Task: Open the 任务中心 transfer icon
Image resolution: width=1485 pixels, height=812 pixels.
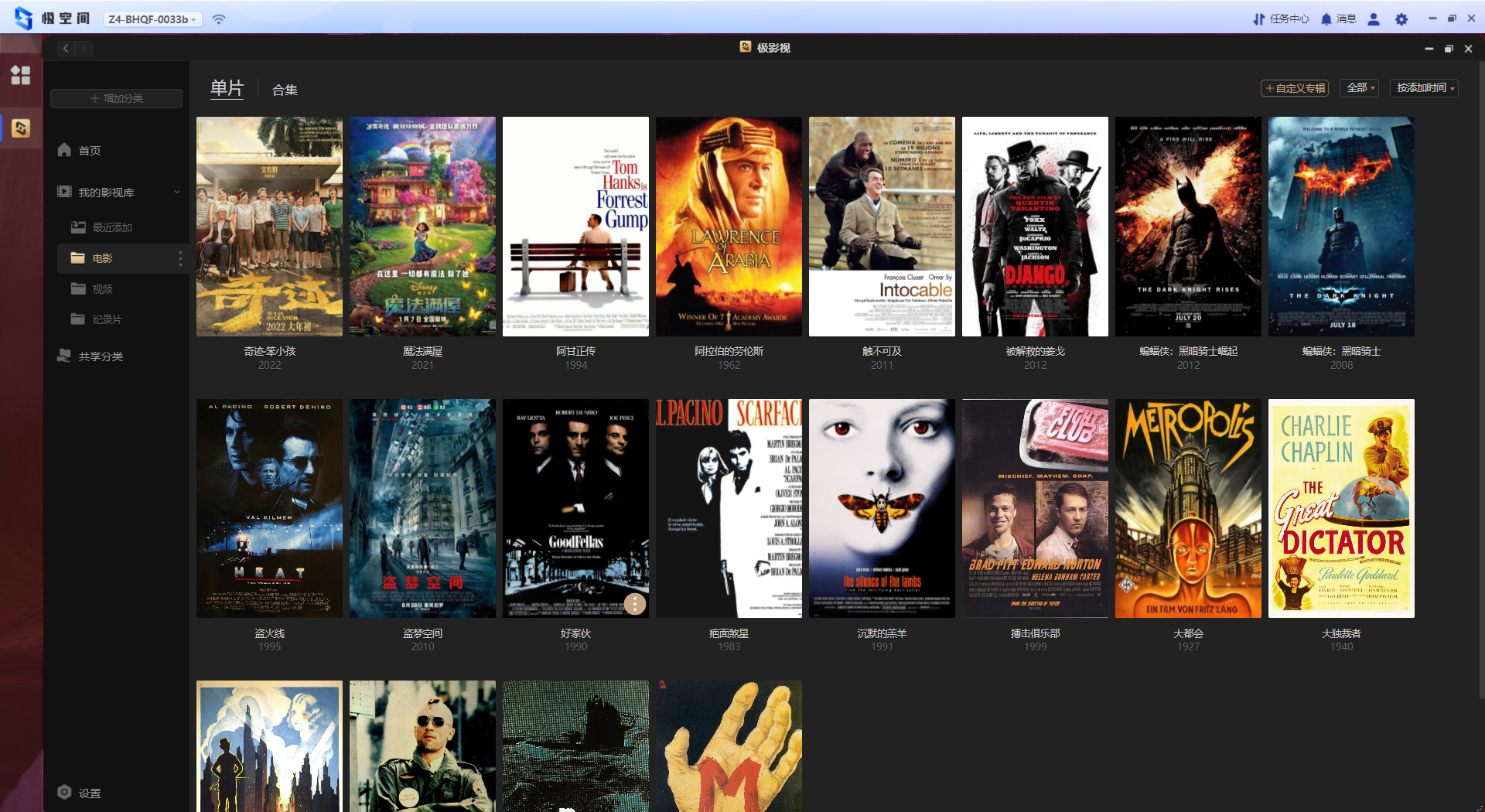Action: coord(1258,19)
